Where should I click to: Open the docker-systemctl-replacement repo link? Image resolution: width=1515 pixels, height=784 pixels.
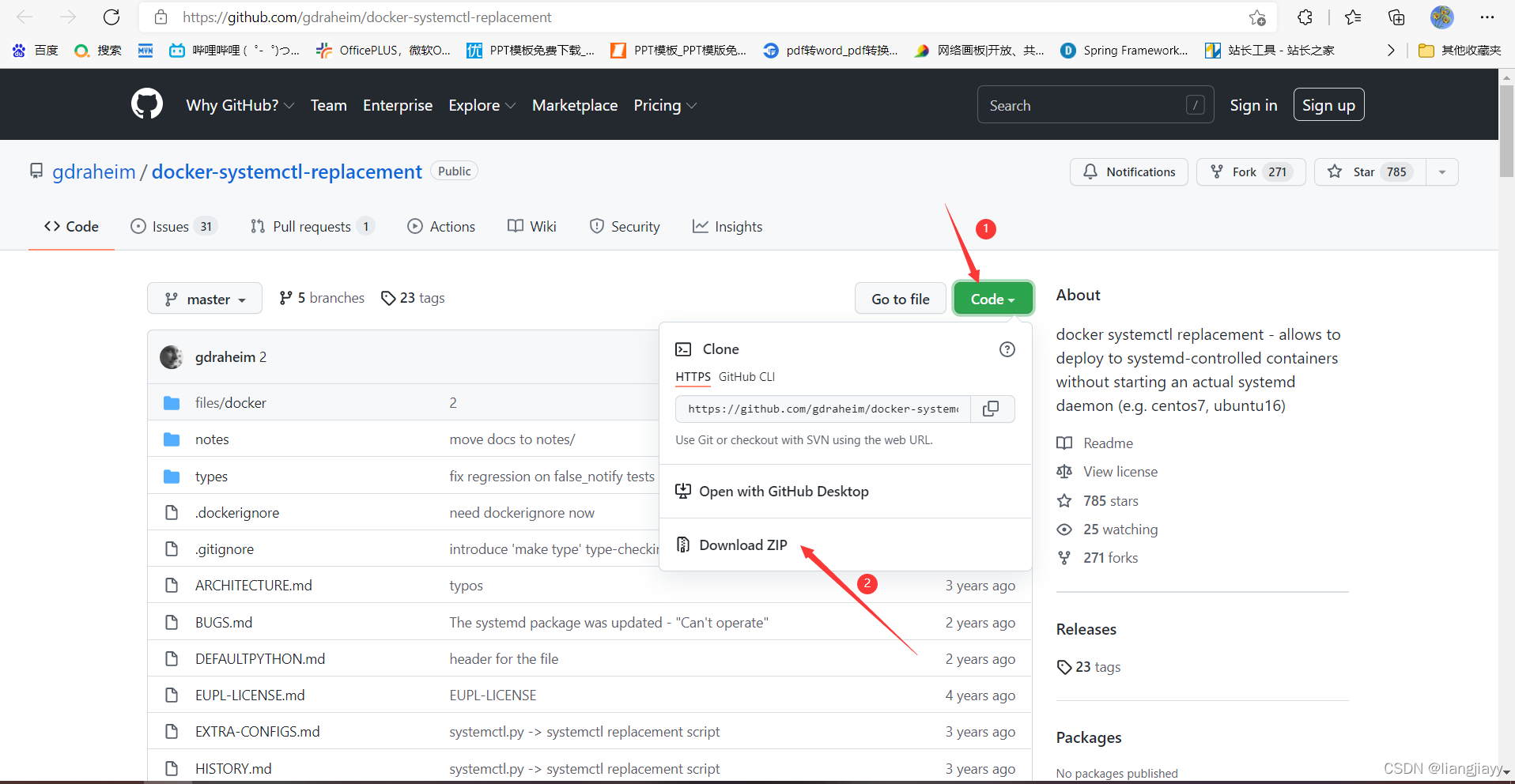click(x=286, y=171)
